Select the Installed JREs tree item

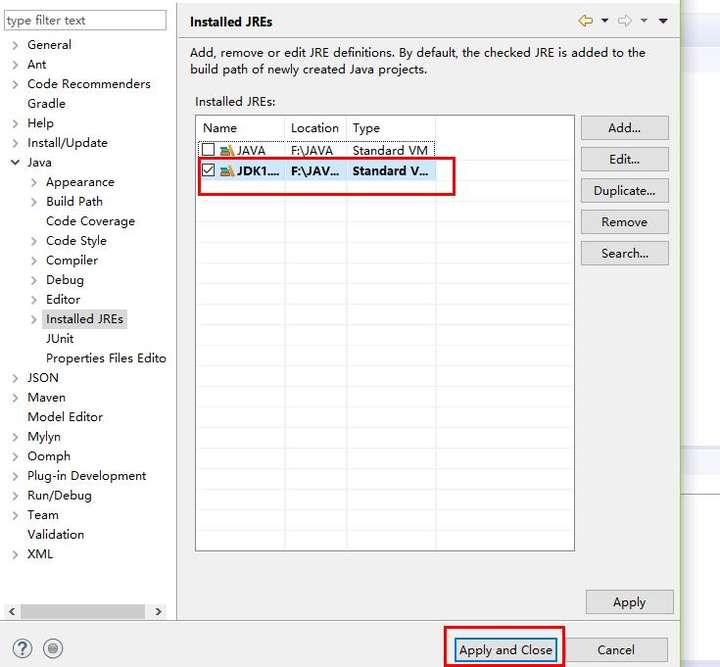click(x=84, y=319)
